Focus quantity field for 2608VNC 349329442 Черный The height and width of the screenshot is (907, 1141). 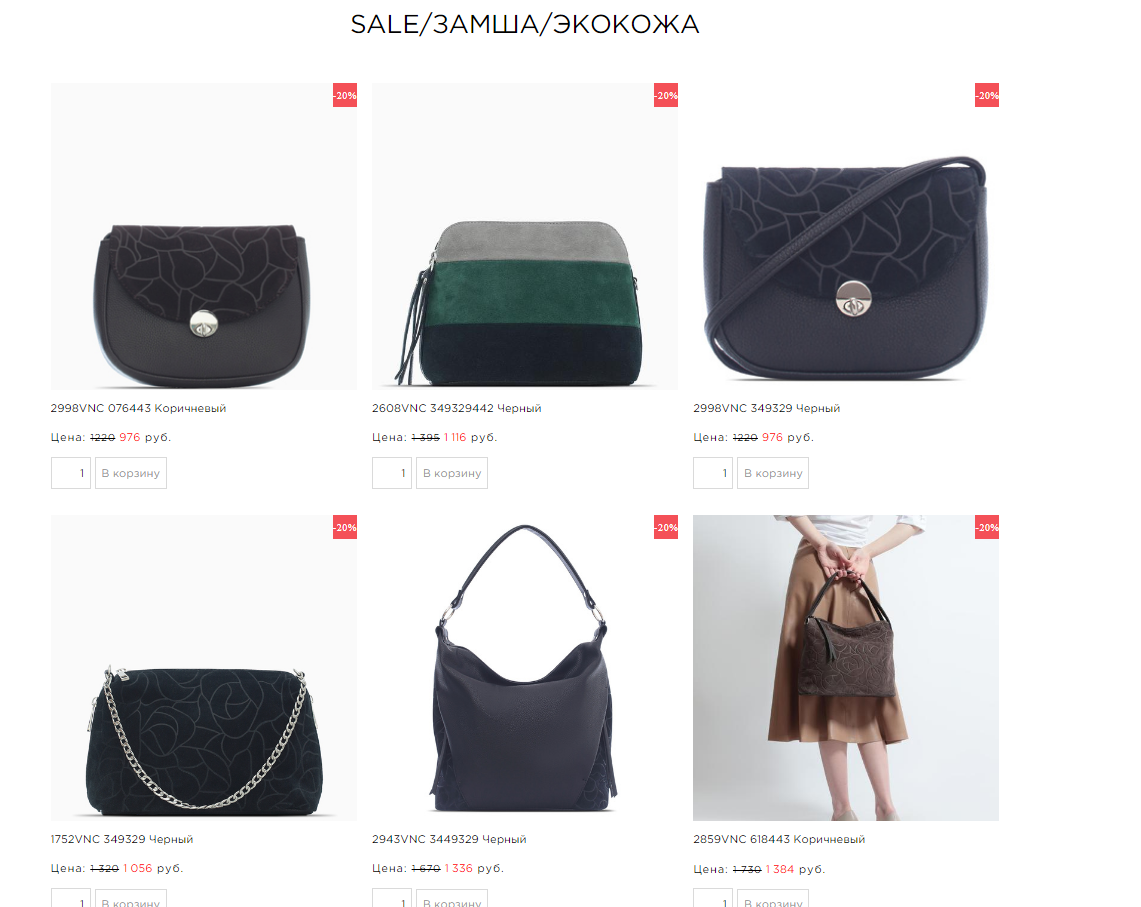(x=391, y=473)
